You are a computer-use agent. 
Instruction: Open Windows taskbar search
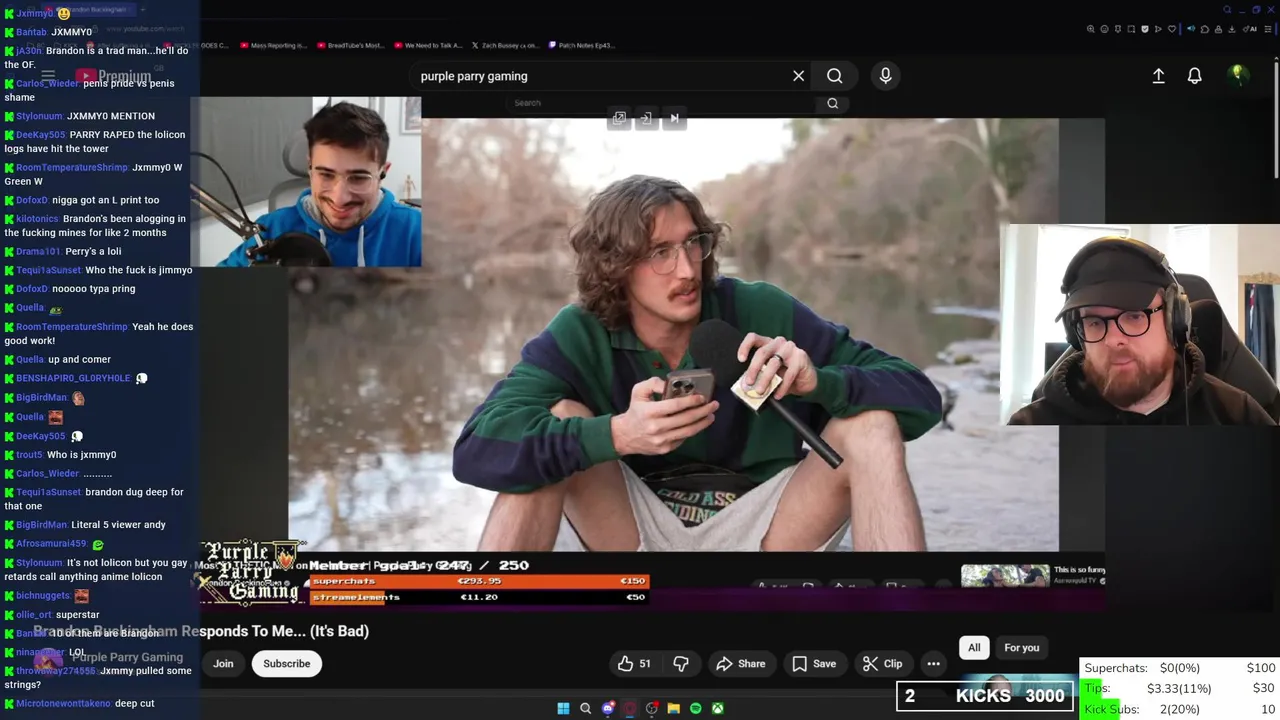(x=585, y=708)
